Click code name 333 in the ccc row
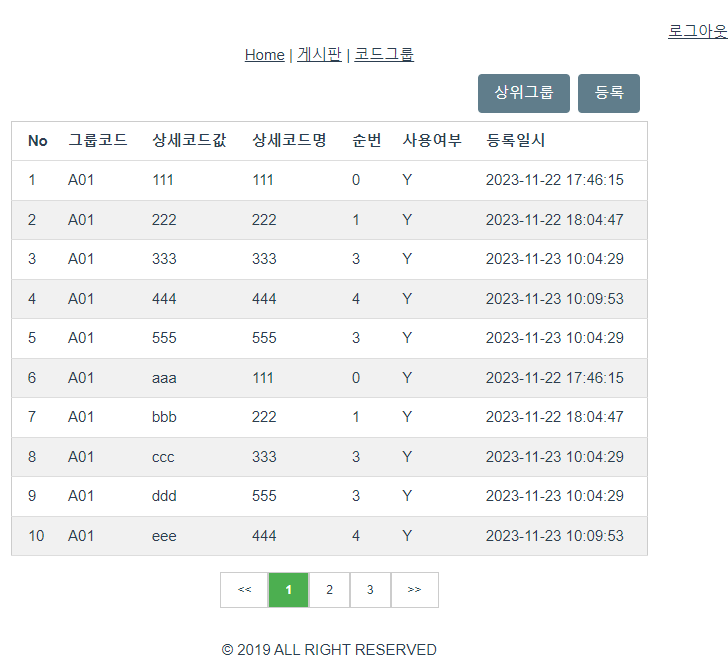The width and height of the screenshot is (728, 666). coord(264,457)
